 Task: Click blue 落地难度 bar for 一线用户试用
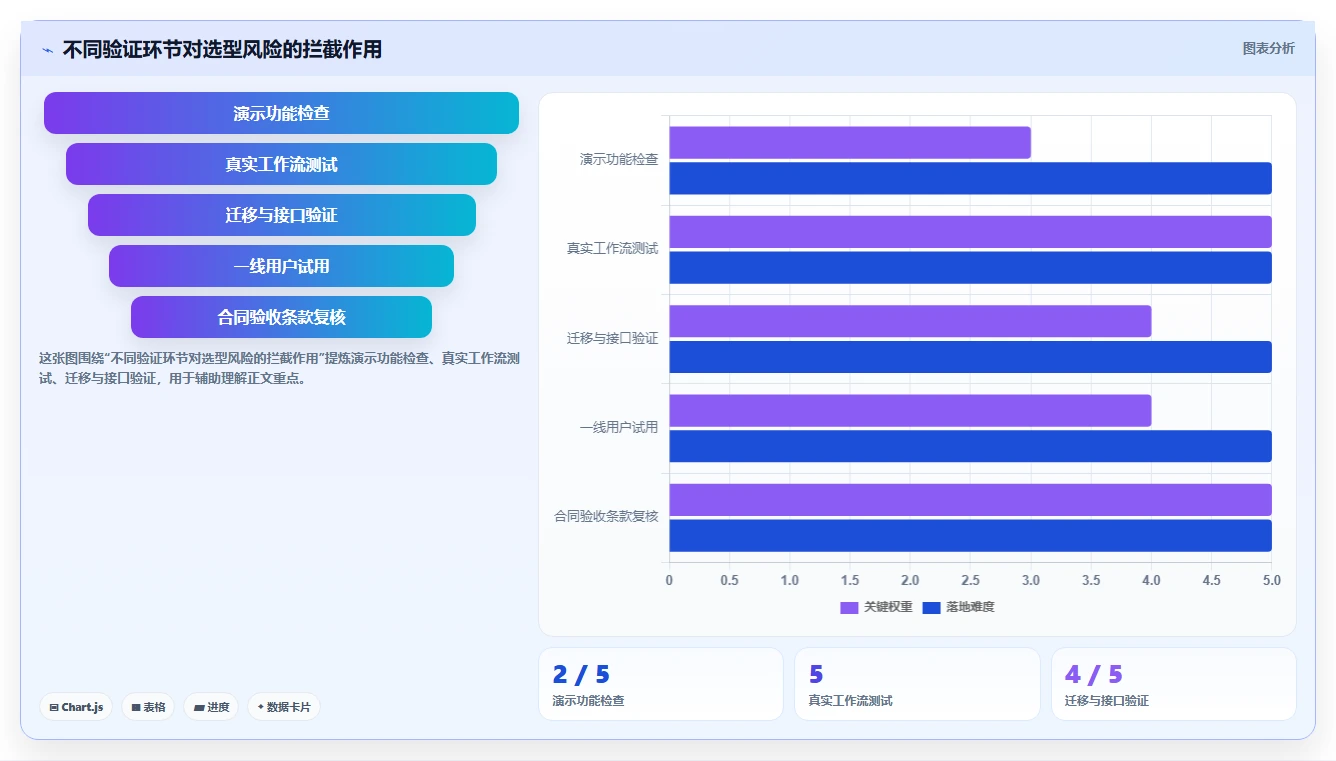[970, 446]
